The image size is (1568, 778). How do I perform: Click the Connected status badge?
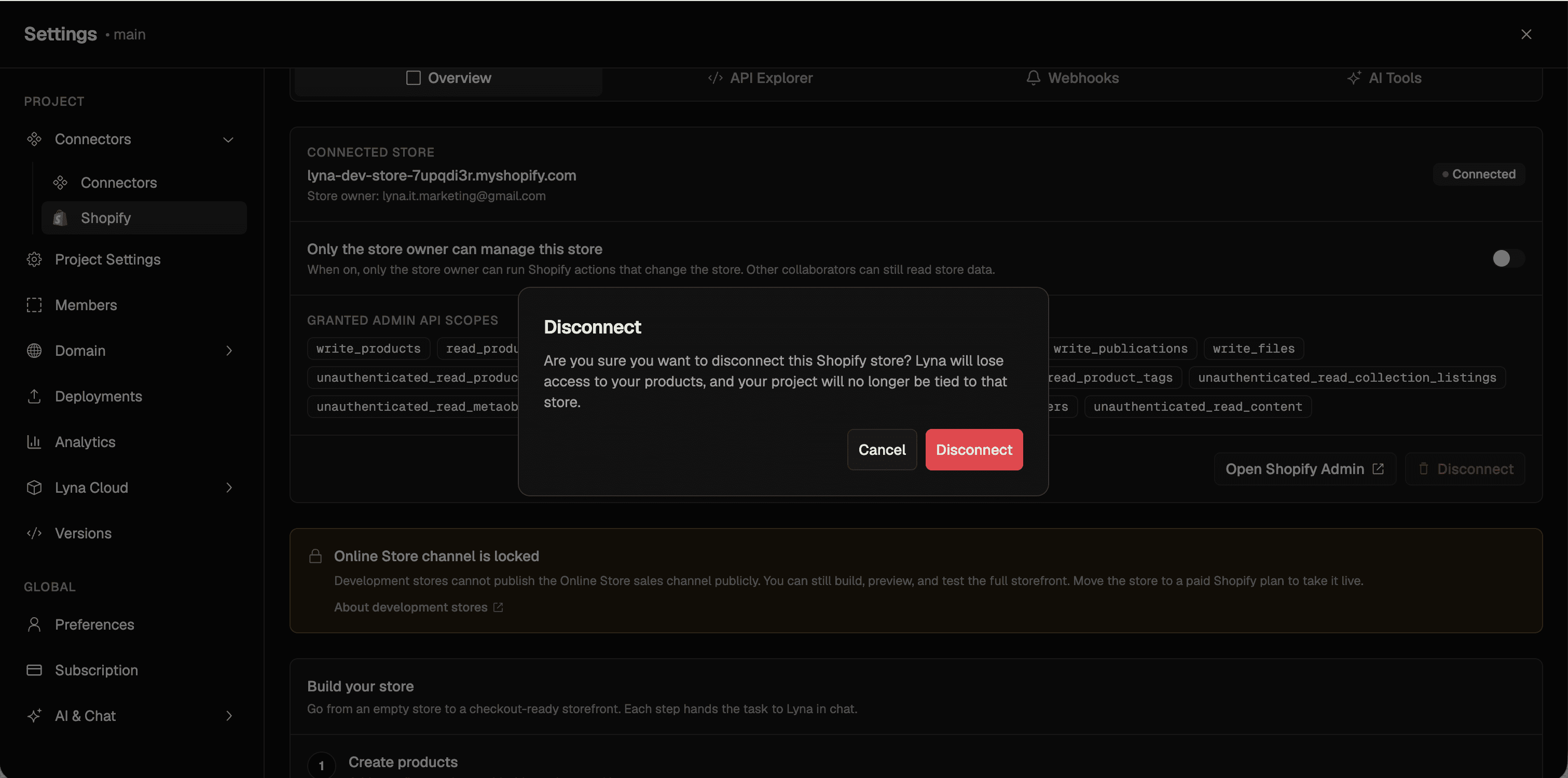pos(1479,174)
